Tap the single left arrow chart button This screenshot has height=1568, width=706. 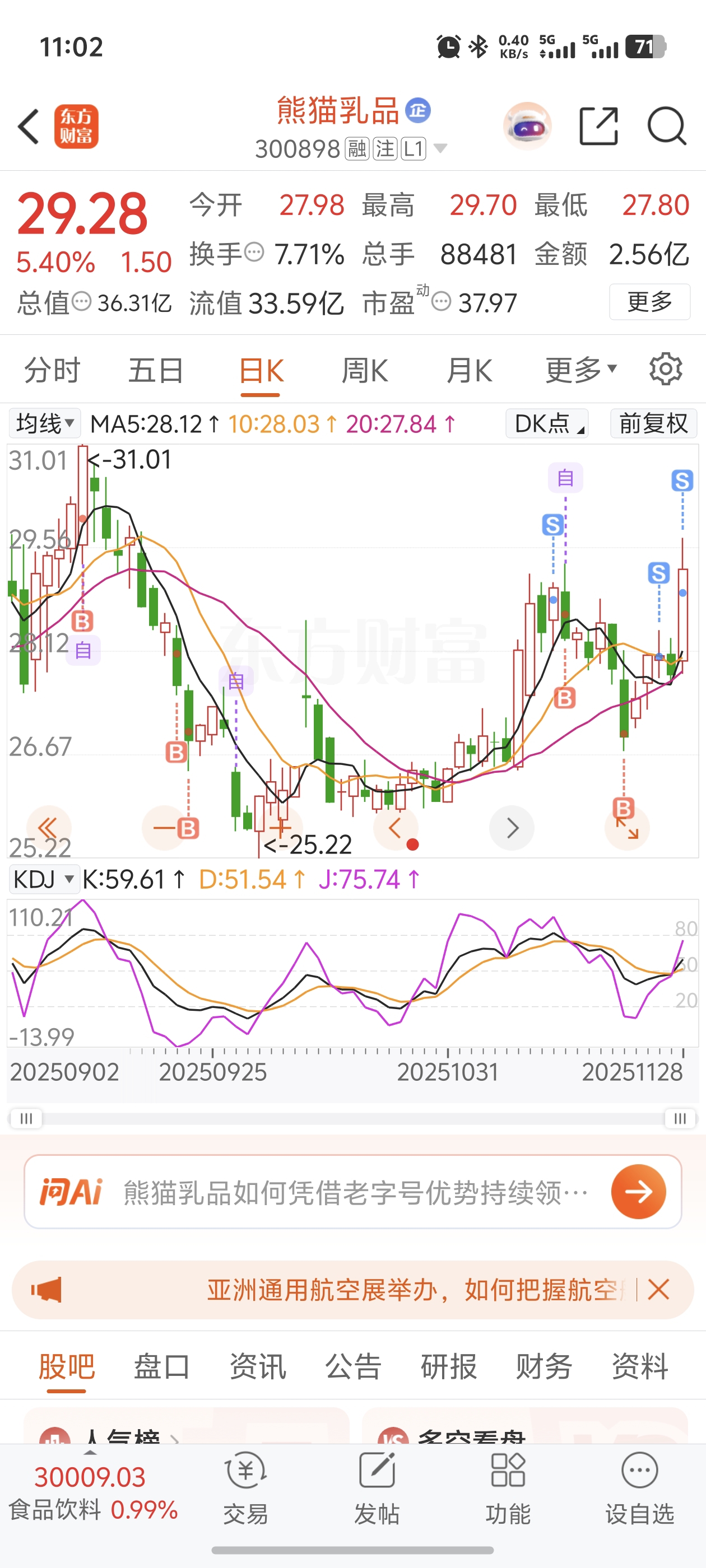[396, 828]
